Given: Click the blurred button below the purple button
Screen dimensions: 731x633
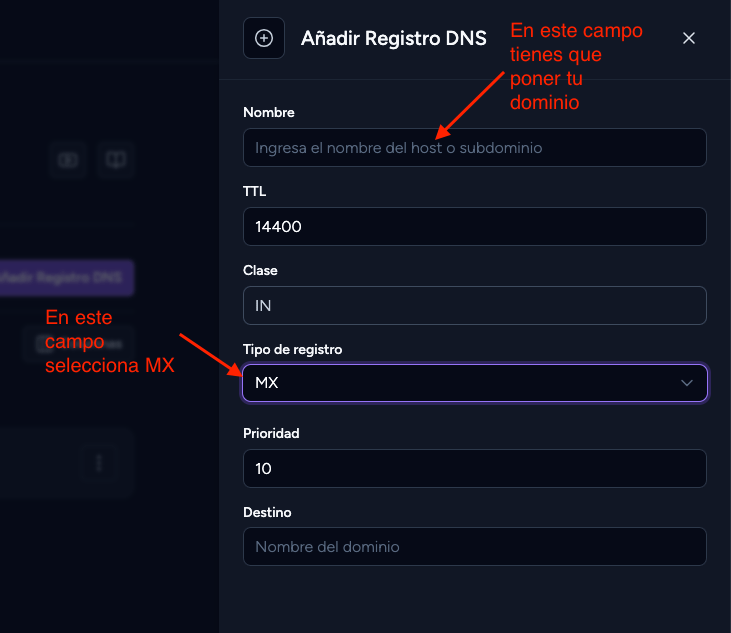Looking at the screenshot, I should pos(78,344).
